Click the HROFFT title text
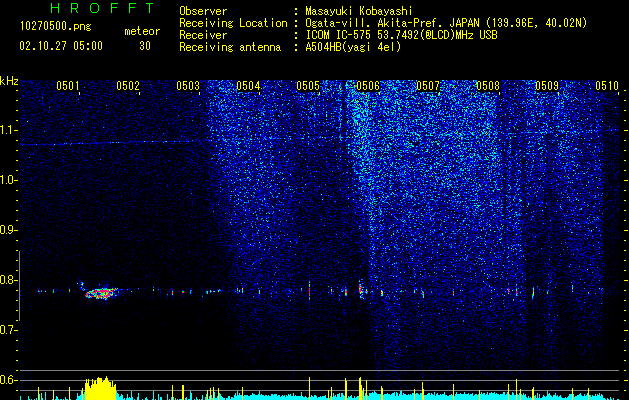The image size is (629, 400). [103, 8]
